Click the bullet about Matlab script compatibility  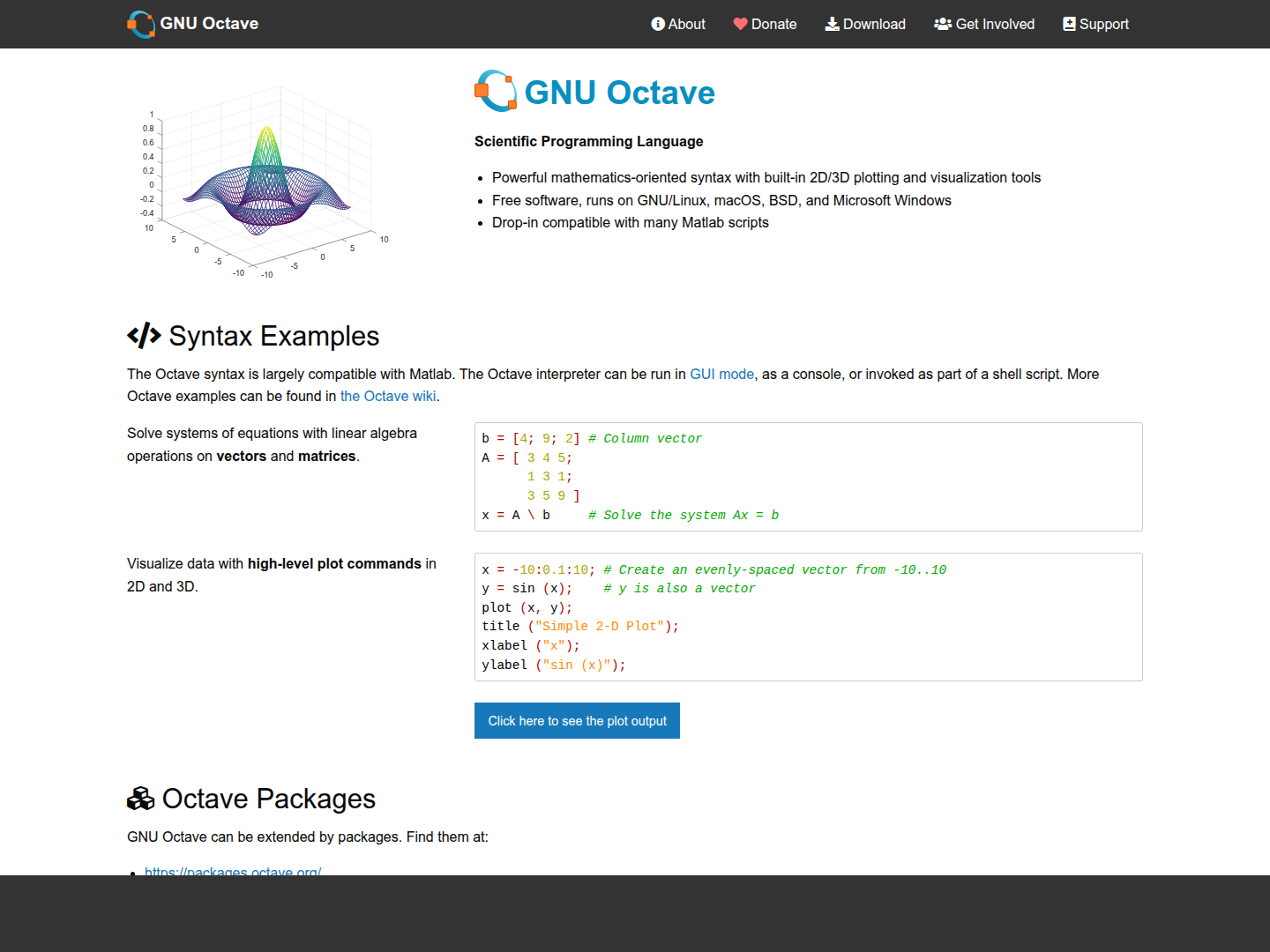(631, 222)
